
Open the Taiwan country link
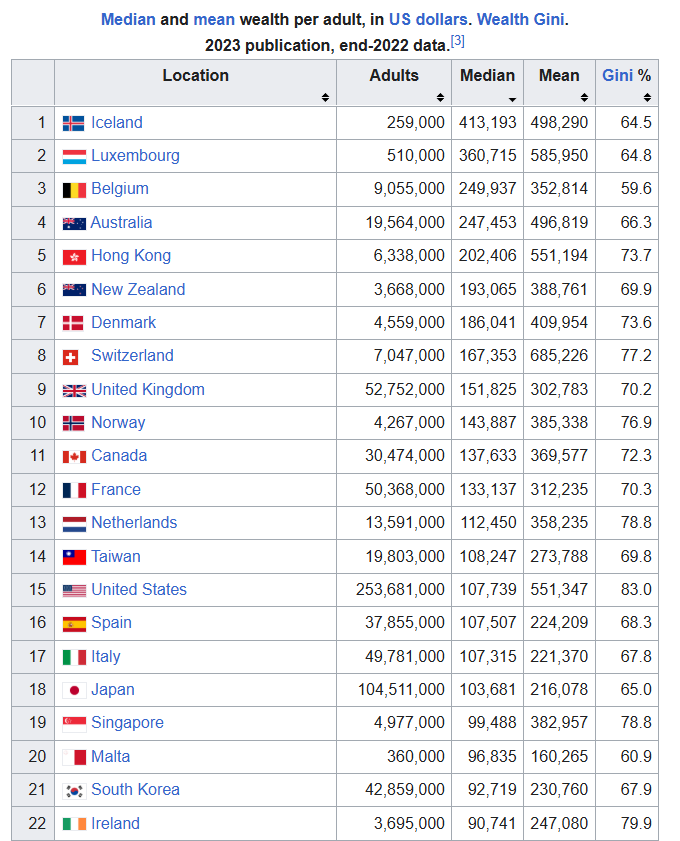pos(116,557)
